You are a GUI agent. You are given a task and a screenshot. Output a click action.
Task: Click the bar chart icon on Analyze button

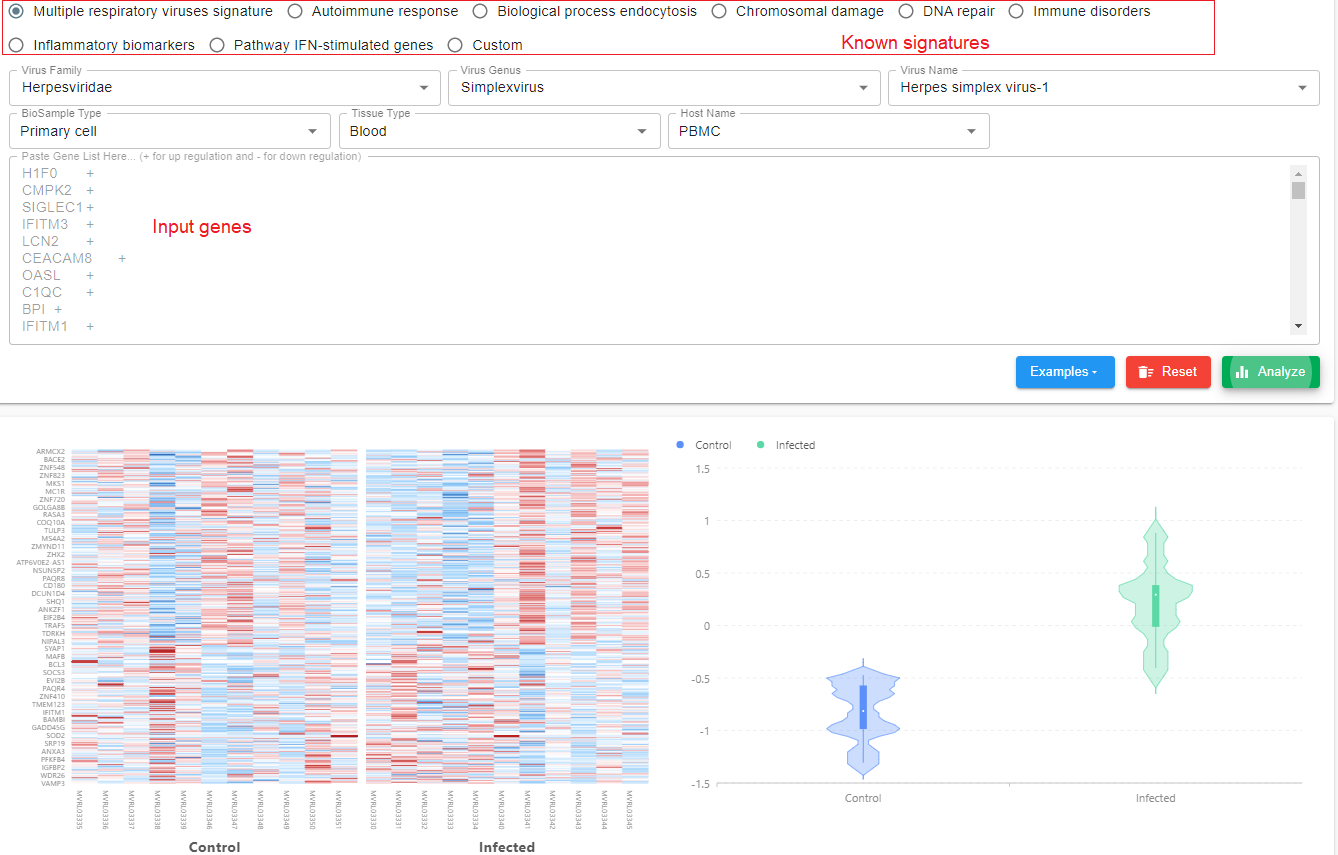click(x=1242, y=372)
